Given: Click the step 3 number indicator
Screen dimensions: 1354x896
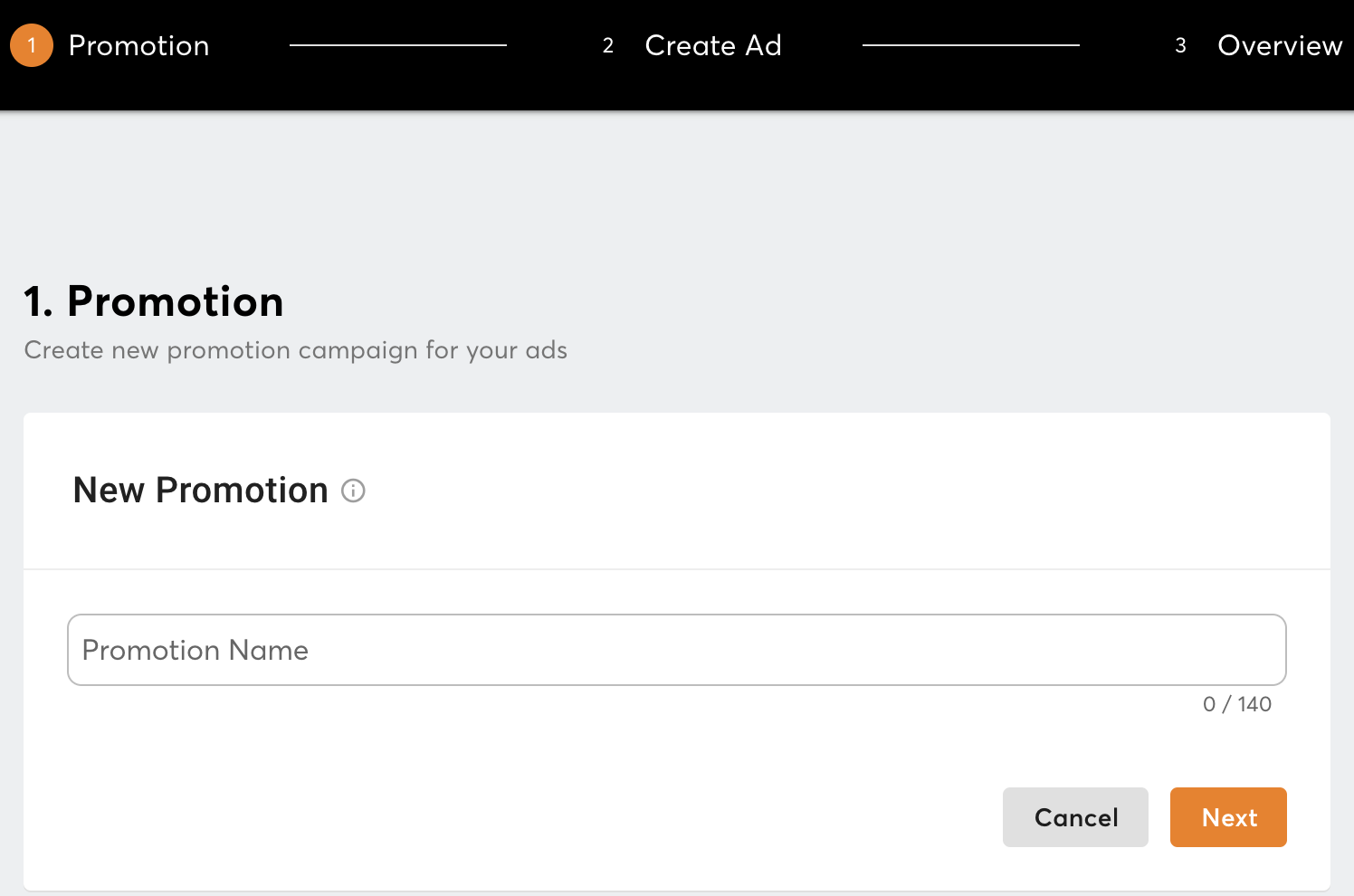Looking at the screenshot, I should click(x=1180, y=45).
